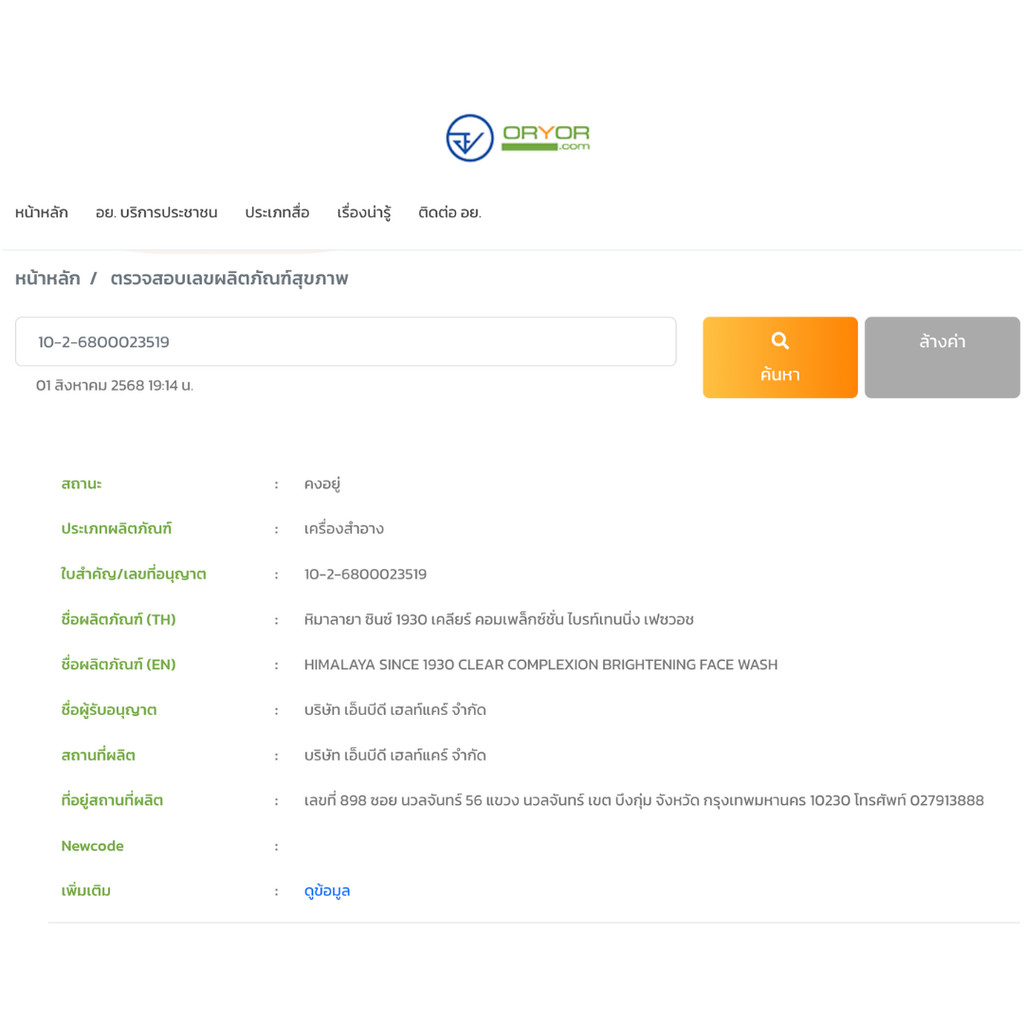Open the ดูข้อมูล link
The height and width of the screenshot is (1024, 1024).
327,891
